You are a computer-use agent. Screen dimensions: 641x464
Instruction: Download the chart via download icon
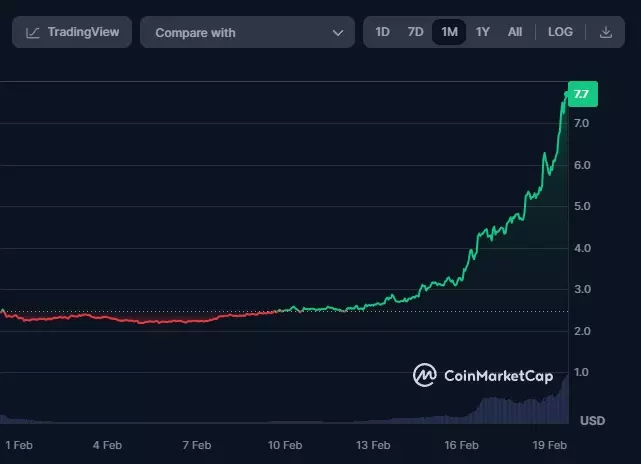(x=605, y=32)
